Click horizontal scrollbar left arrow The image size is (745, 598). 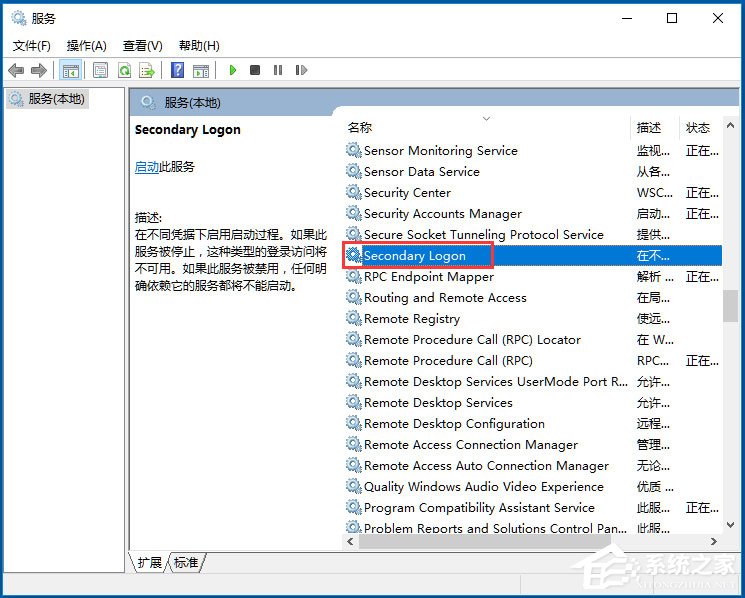(x=351, y=541)
